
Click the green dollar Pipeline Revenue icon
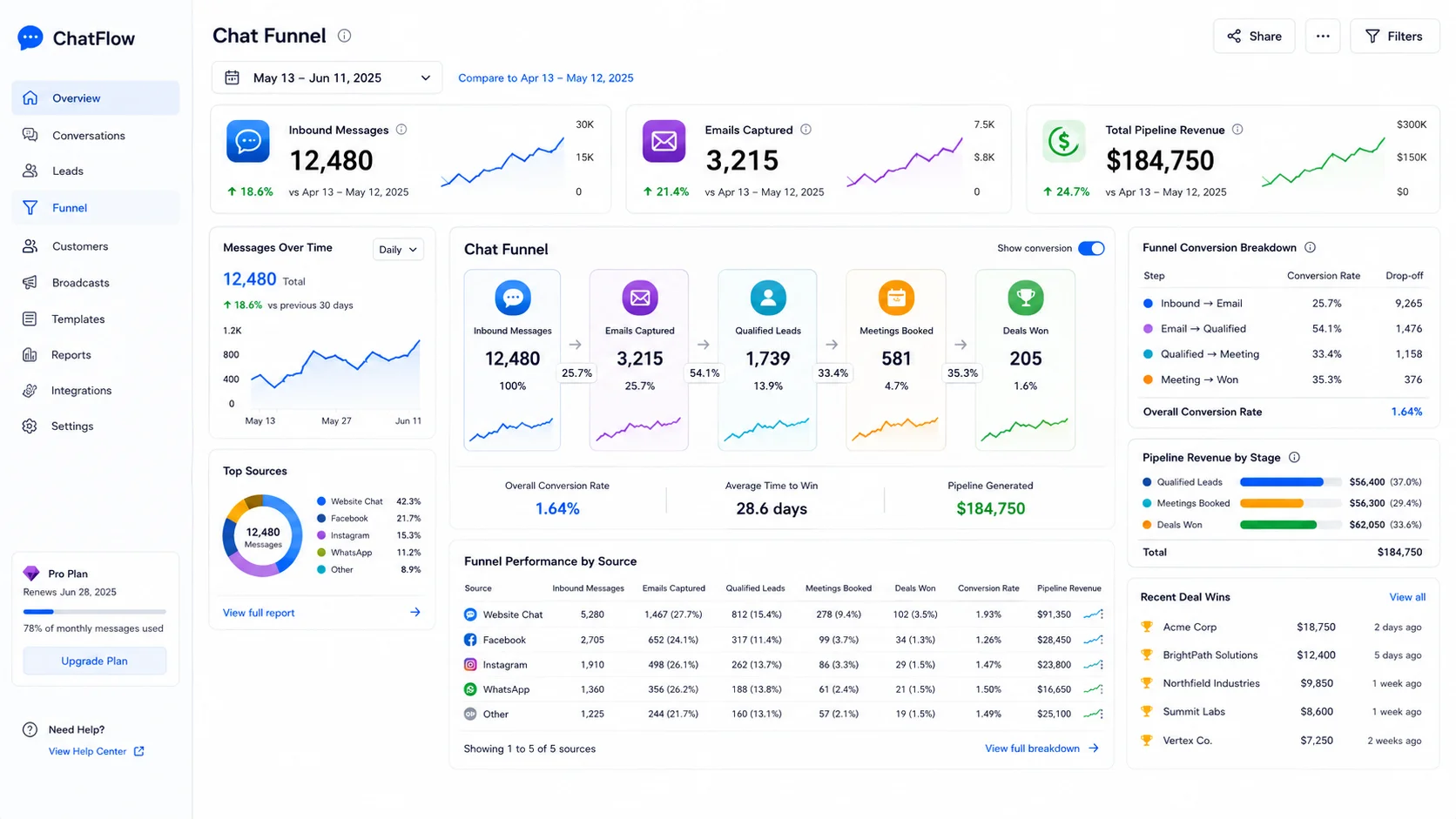click(x=1063, y=141)
